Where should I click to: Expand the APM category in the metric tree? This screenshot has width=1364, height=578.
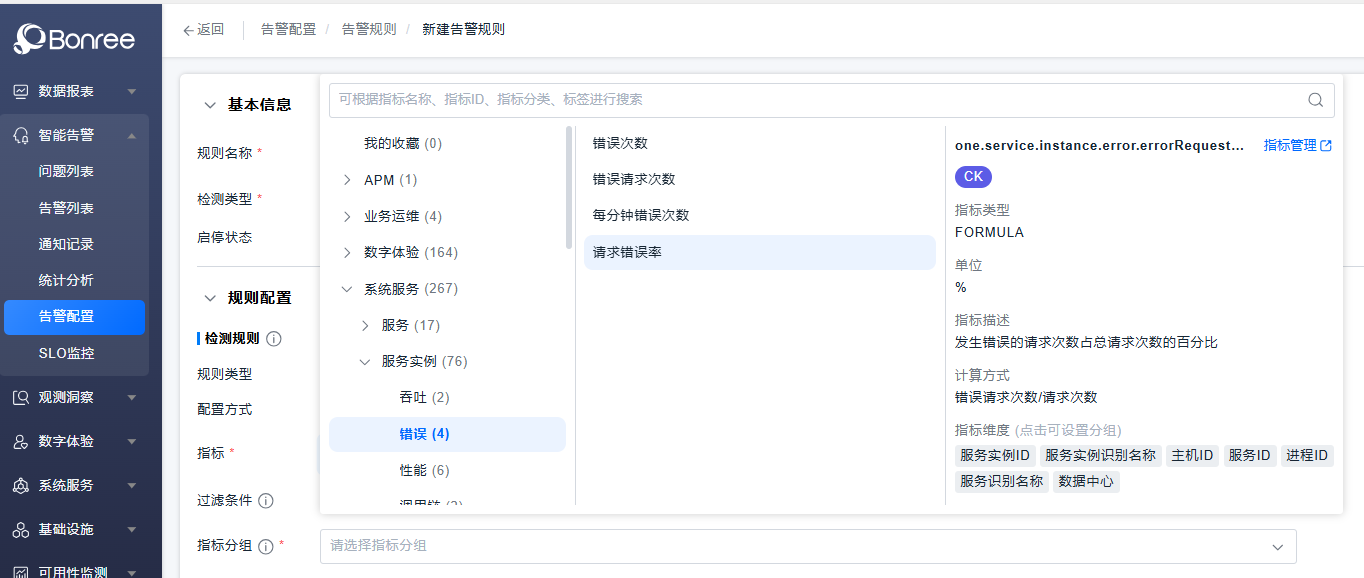tap(345, 178)
